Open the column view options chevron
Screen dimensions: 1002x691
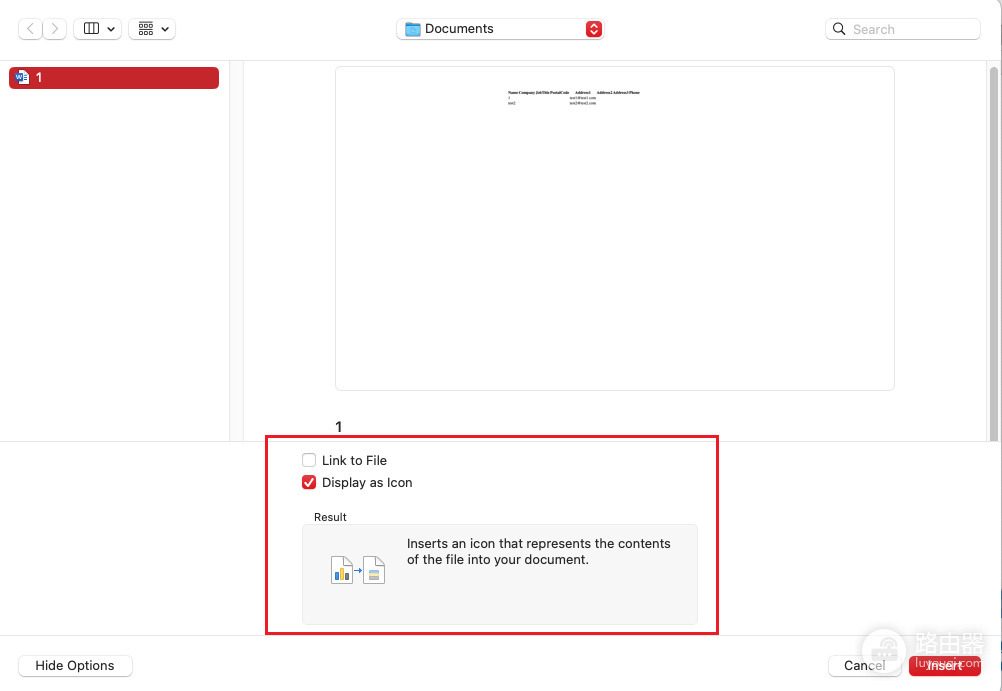[111, 29]
